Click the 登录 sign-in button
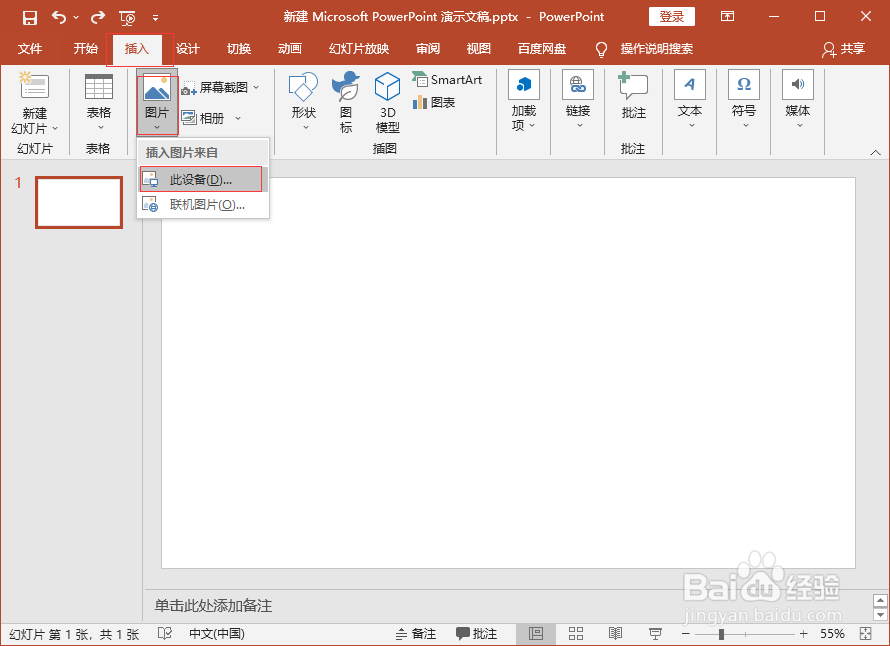The height and width of the screenshot is (646, 890). click(671, 16)
